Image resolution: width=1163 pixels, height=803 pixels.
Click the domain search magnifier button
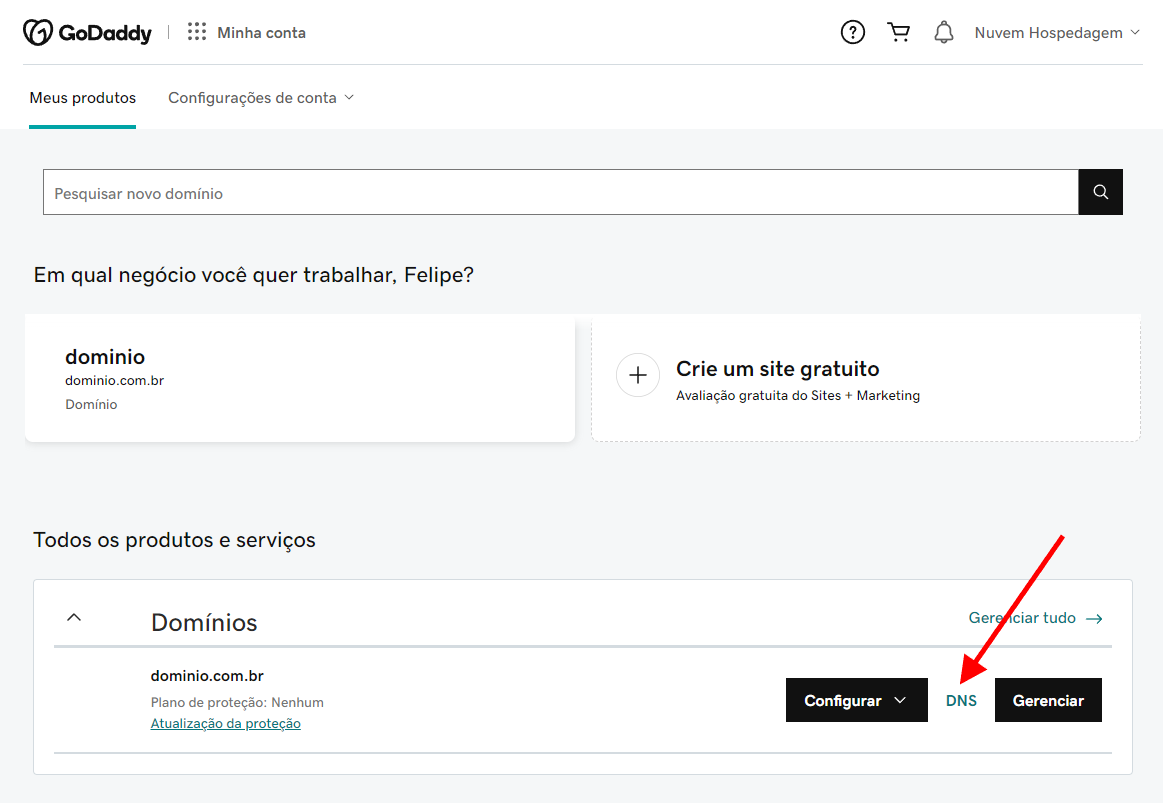[x=1100, y=192]
